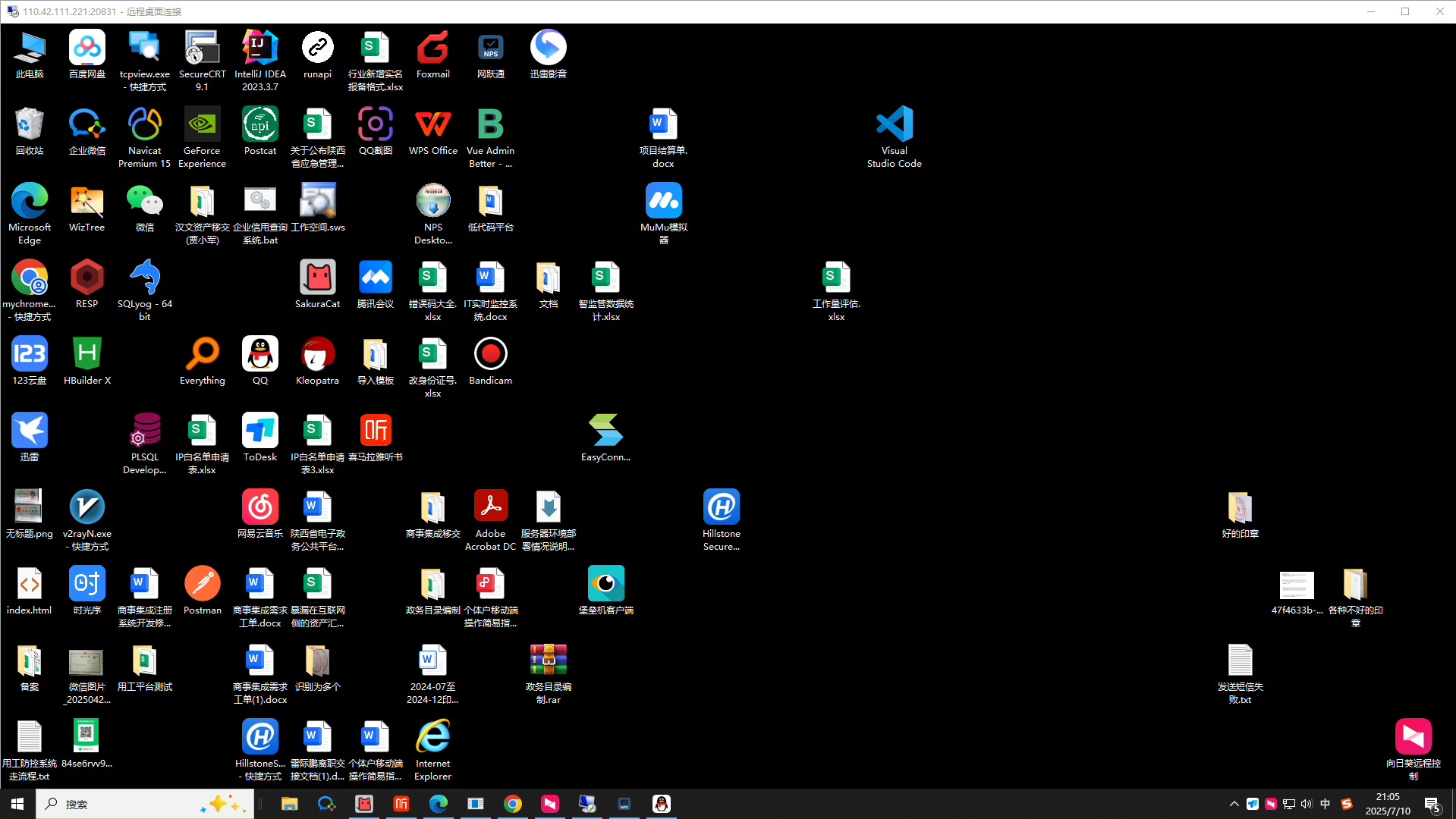
Task: Select the WPS Office icon
Action: [x=433, y=131]
